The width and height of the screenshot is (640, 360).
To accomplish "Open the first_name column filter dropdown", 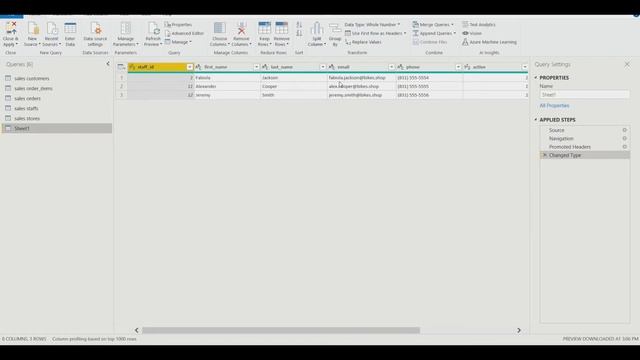I will coord(256,67).
